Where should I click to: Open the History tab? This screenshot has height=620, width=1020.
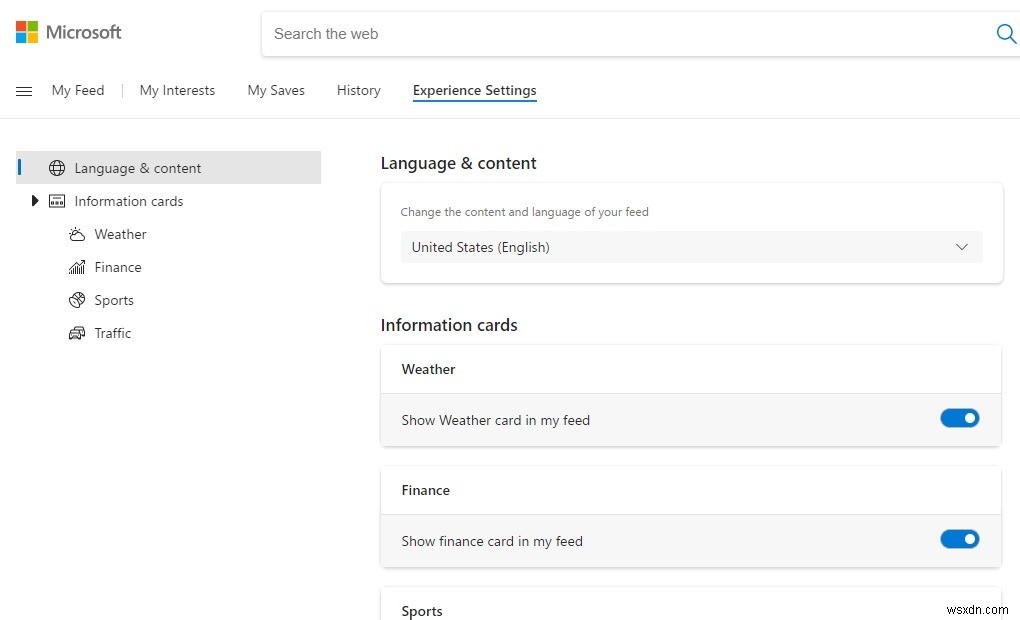tap(358, 90)
